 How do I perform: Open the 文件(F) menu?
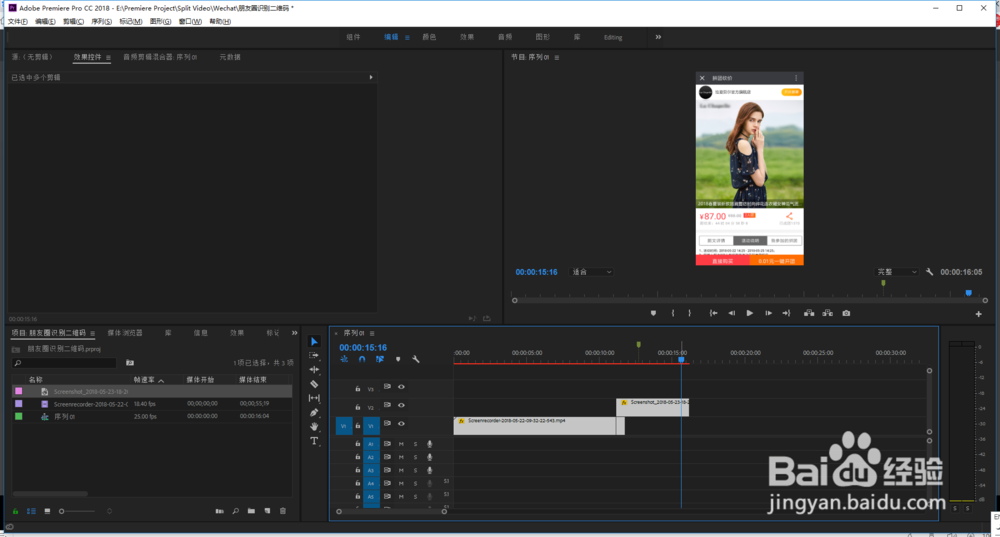pyautogui.click(x=17, y=21)
